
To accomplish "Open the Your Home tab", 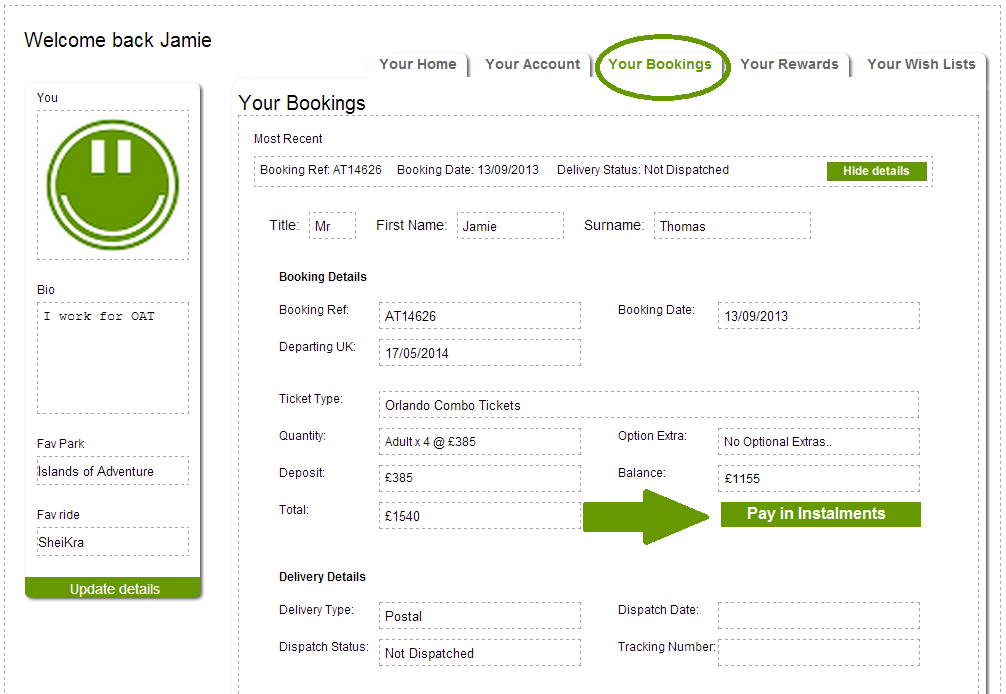I will coord(418,64).
